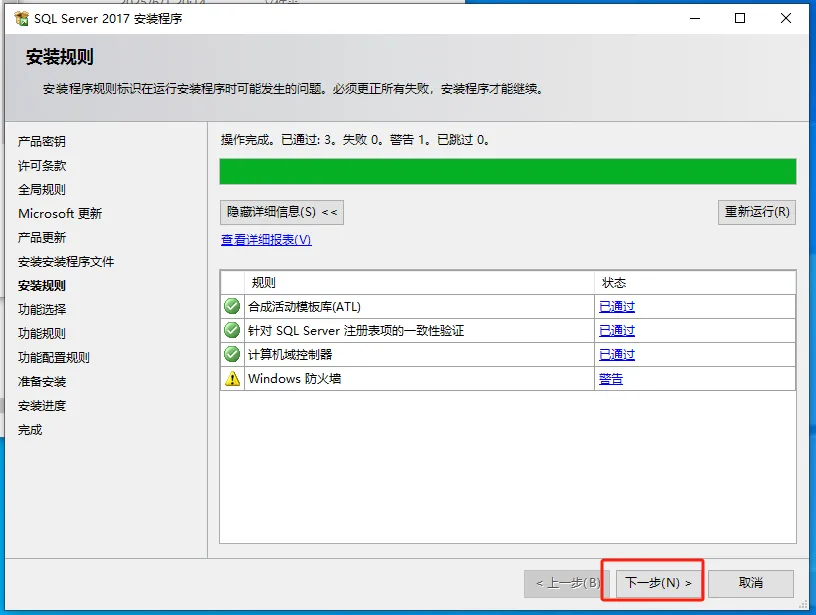Click the green check icon for SQL Server 注册表项 rule
This screenshot has width=816, height=615.
tap(232, 330)
